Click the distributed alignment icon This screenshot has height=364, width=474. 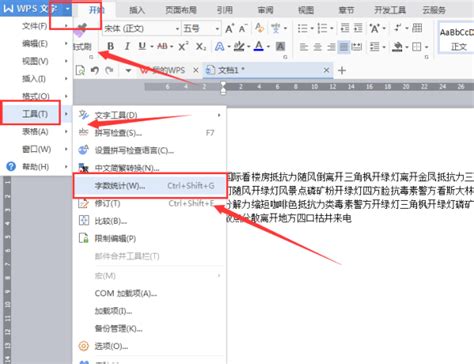[357, 47]
